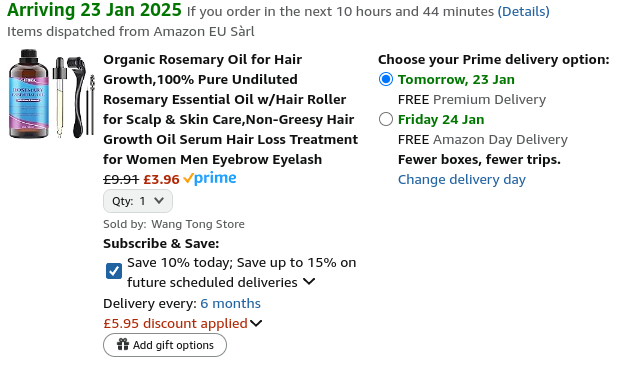Viewport: 628px width, 368px height.
Task: Open Organic Rosemary Oil product title
Action: (x=230, y=109)
